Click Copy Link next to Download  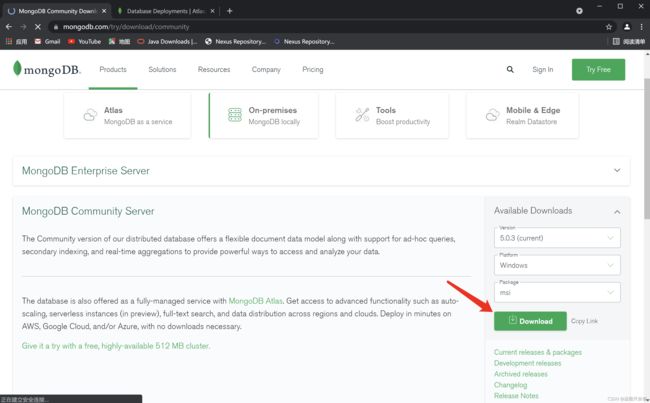pos(584,321)
